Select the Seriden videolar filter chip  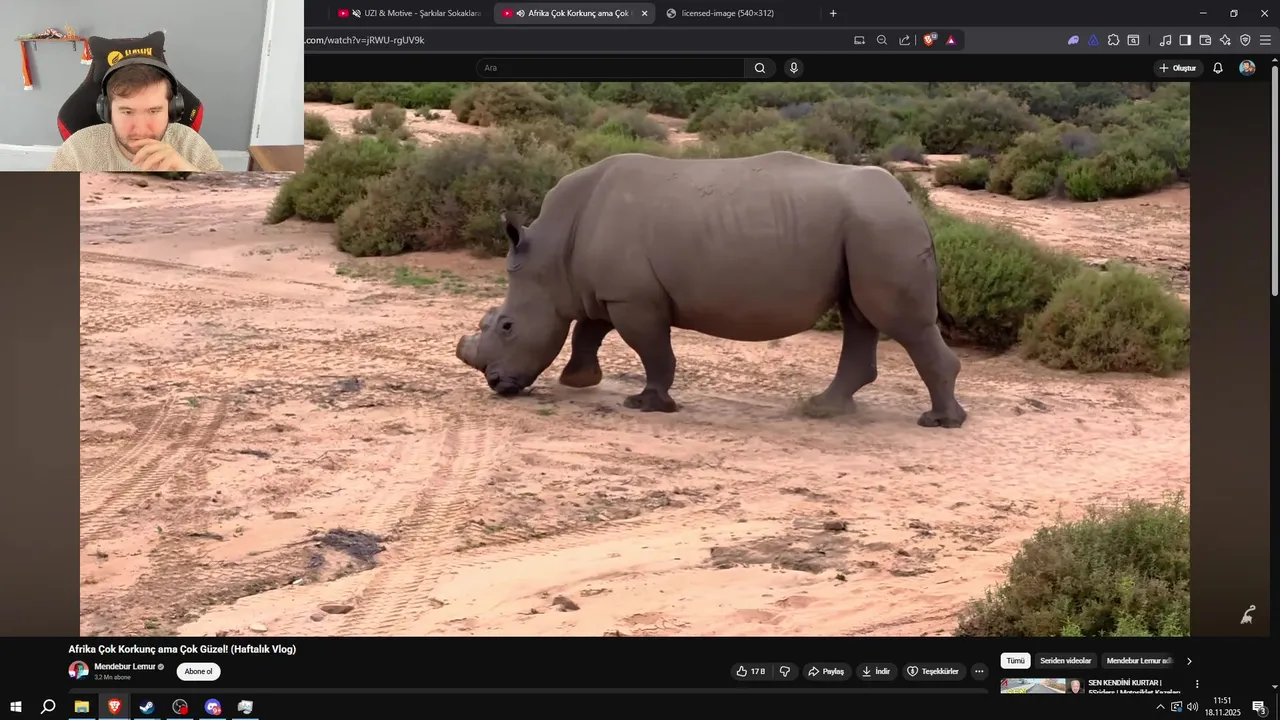(x=1065, y=661)
